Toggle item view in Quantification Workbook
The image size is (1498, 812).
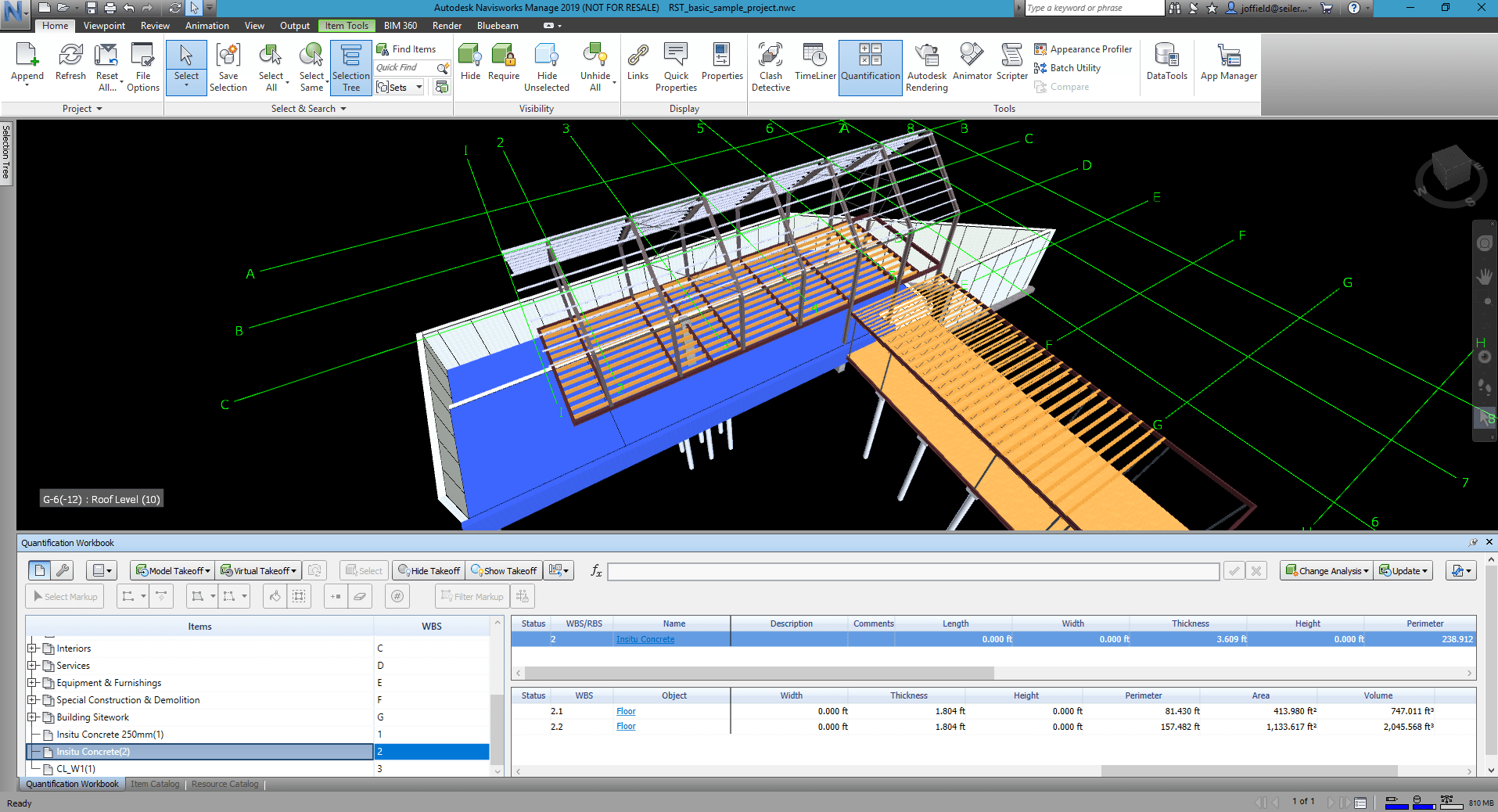click(40, 570)
